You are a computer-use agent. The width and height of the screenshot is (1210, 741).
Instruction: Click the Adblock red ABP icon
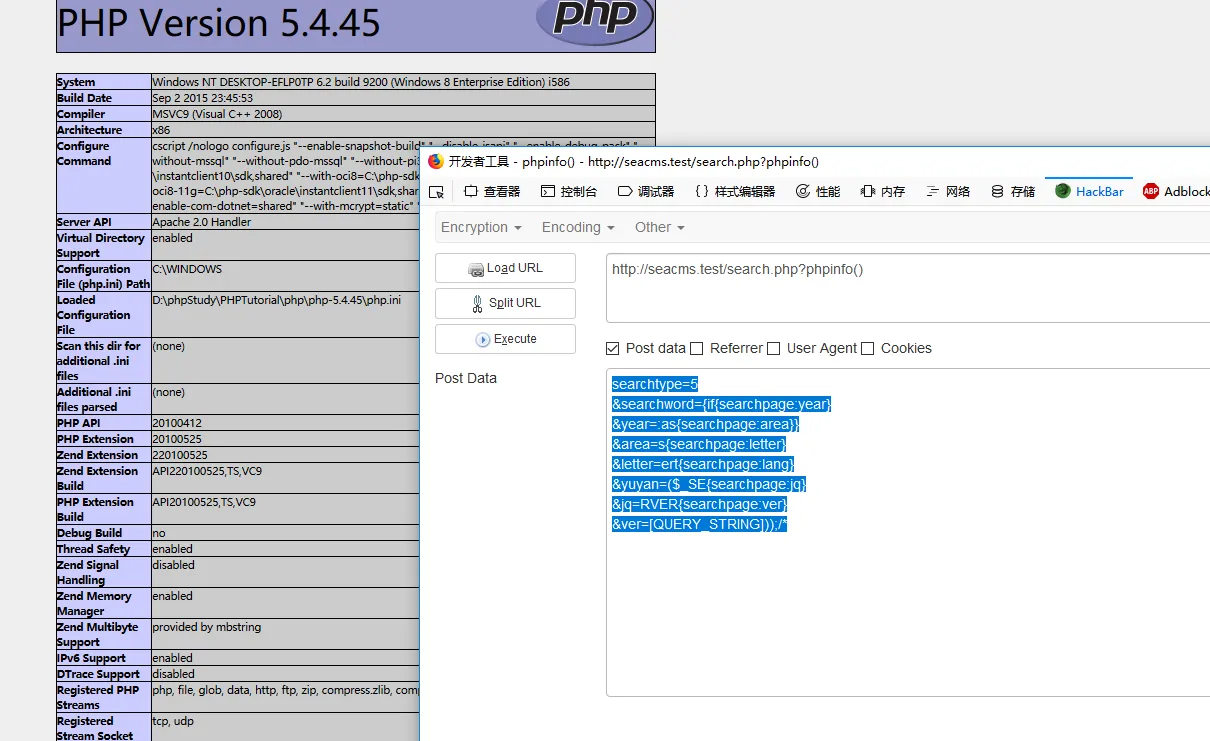[x=1151, y=192]
